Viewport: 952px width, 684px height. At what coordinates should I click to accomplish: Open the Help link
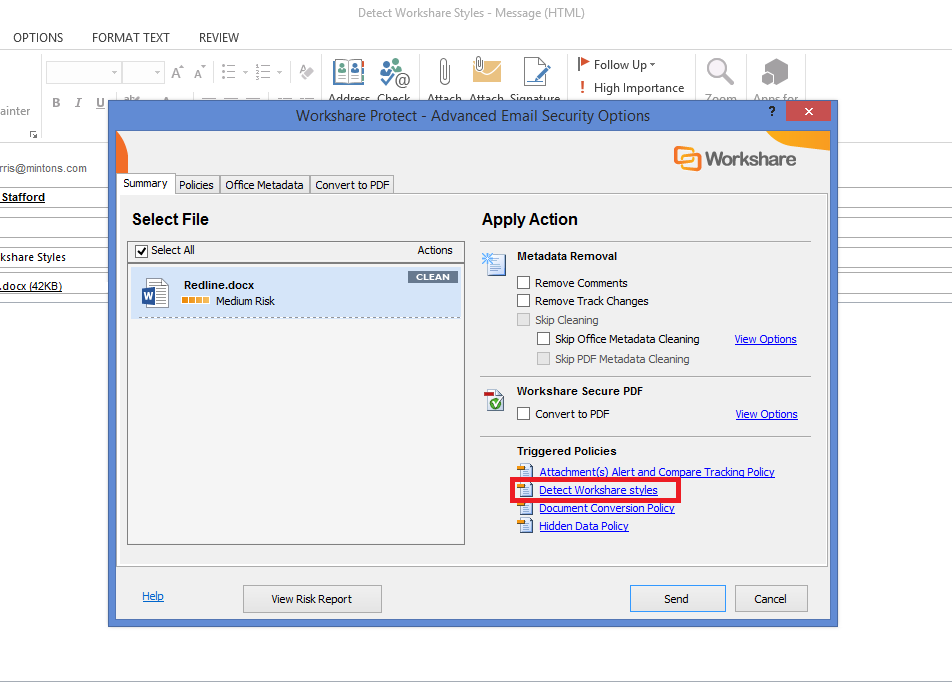click(153, 596)
